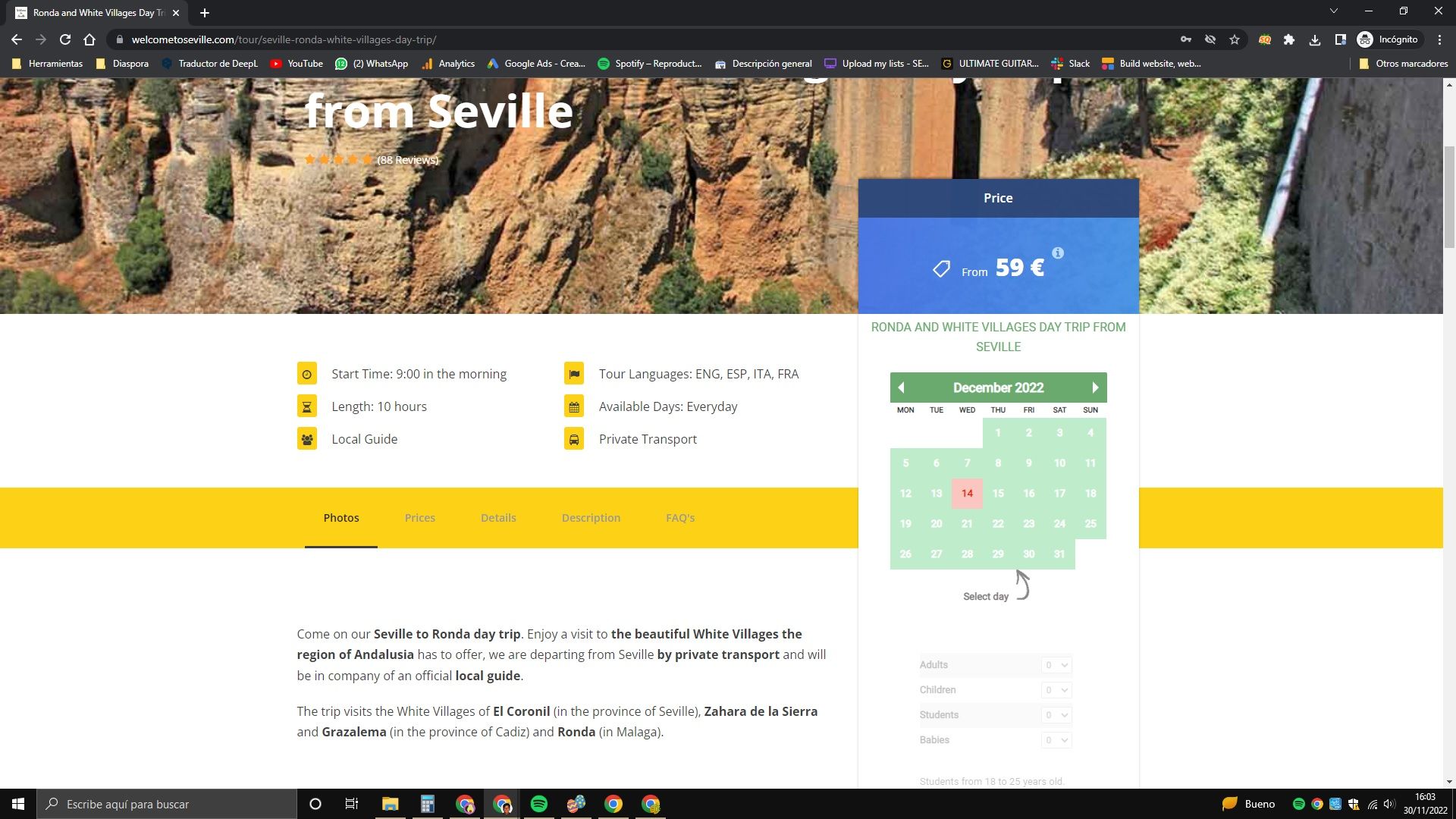
Task: Click the taskbar volume icon
Action: (x=1389, y=804)
